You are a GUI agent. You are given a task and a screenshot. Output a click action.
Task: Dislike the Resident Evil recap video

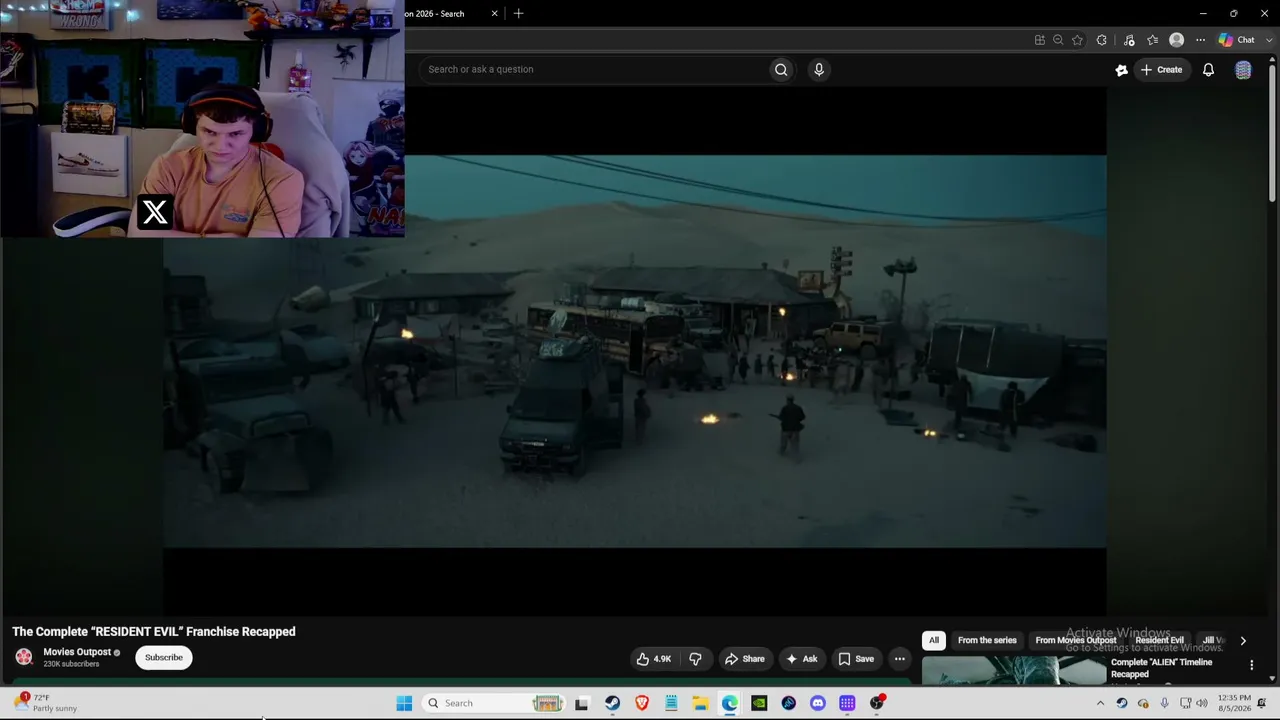click(695, 659)
